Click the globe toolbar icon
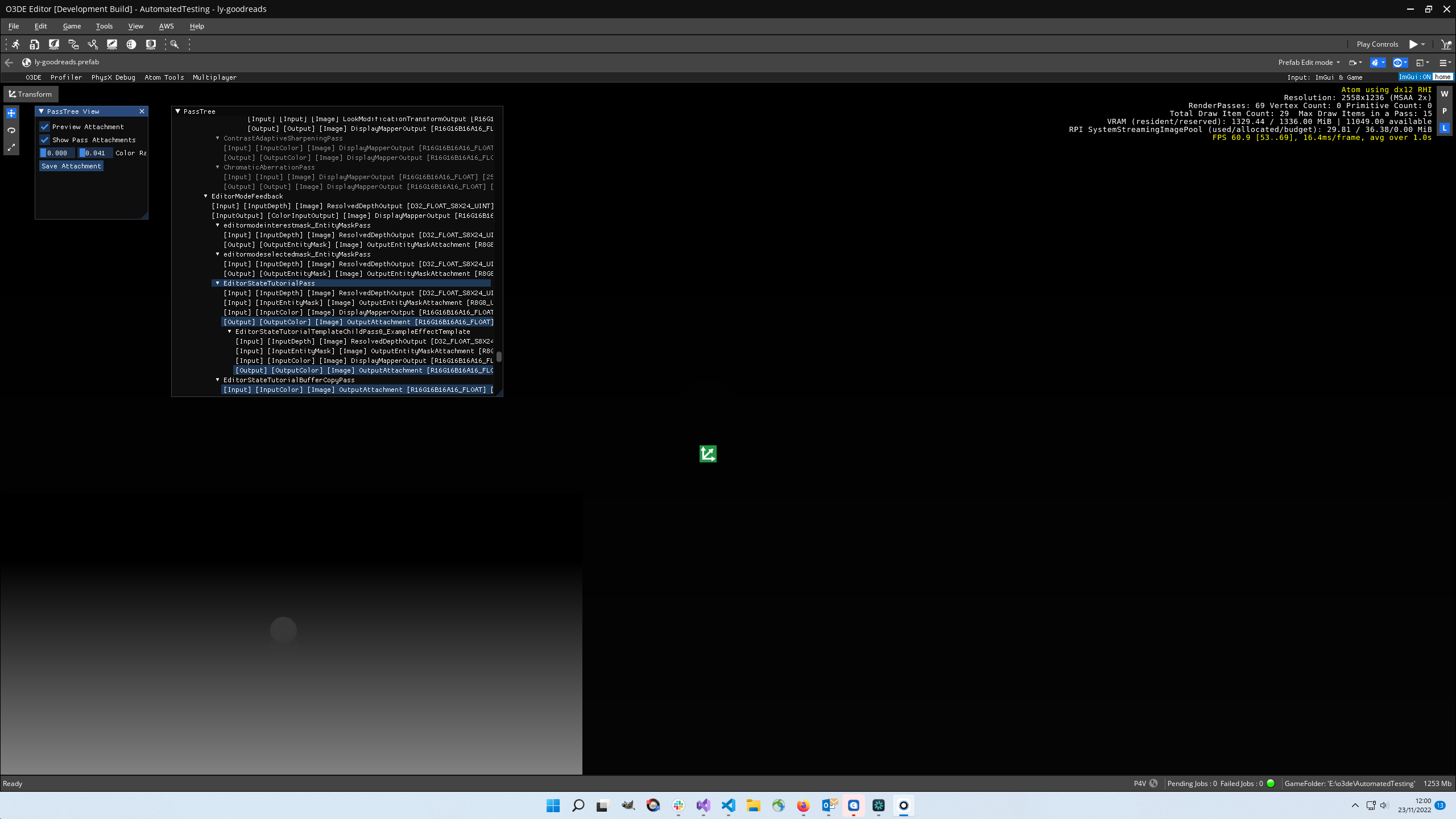 132,44
